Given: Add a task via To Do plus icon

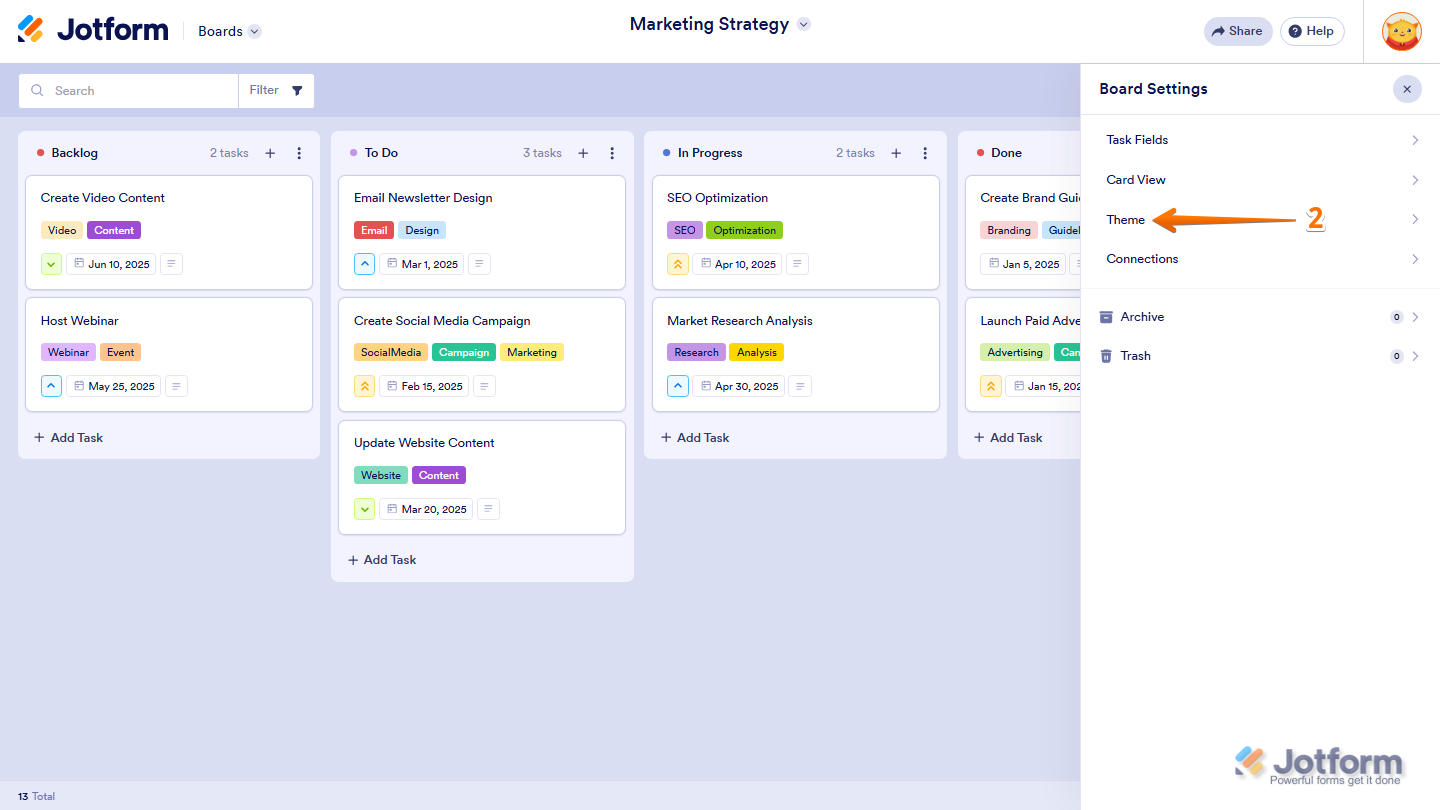Looking at the screenshot, I should 583,153.
